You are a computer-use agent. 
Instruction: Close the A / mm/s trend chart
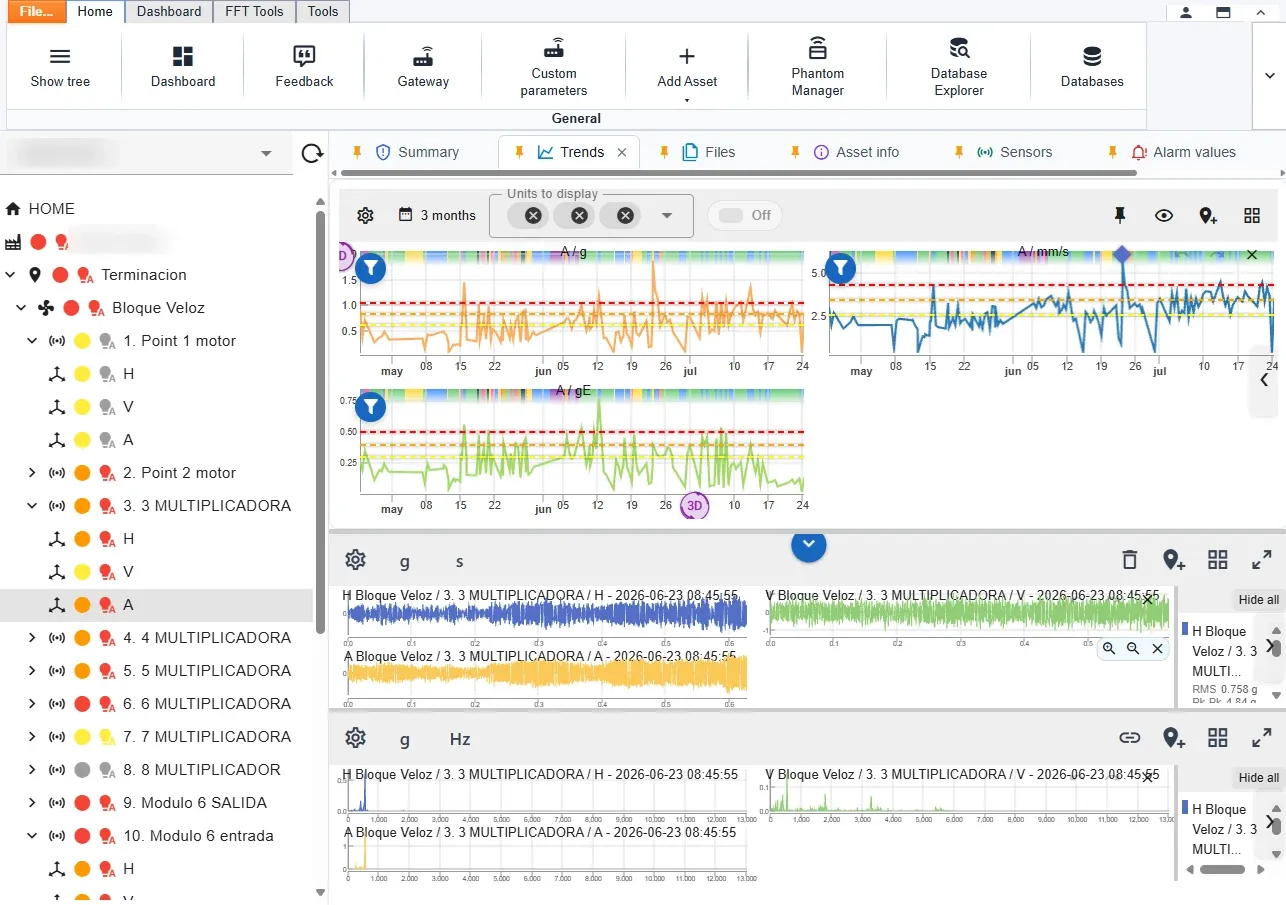pos(1252,255)
